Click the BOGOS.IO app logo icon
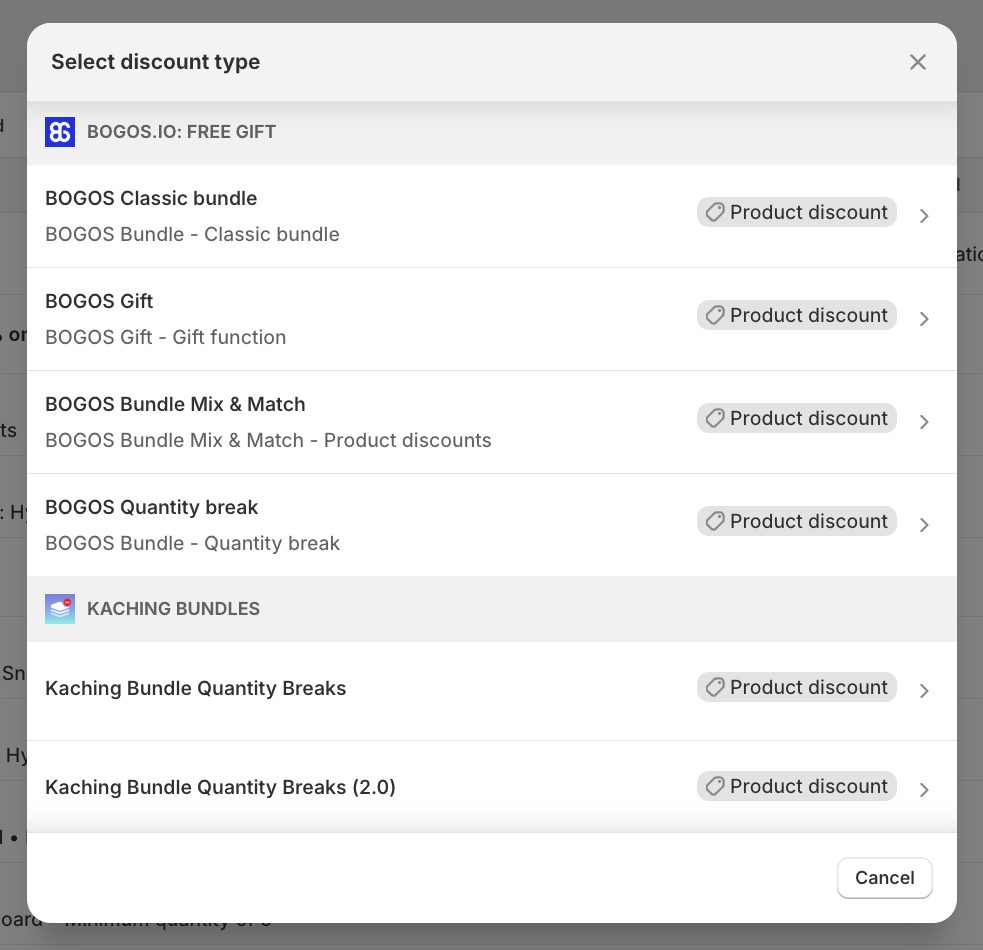This screenshot has height=950, width=983. coord(60,132)
